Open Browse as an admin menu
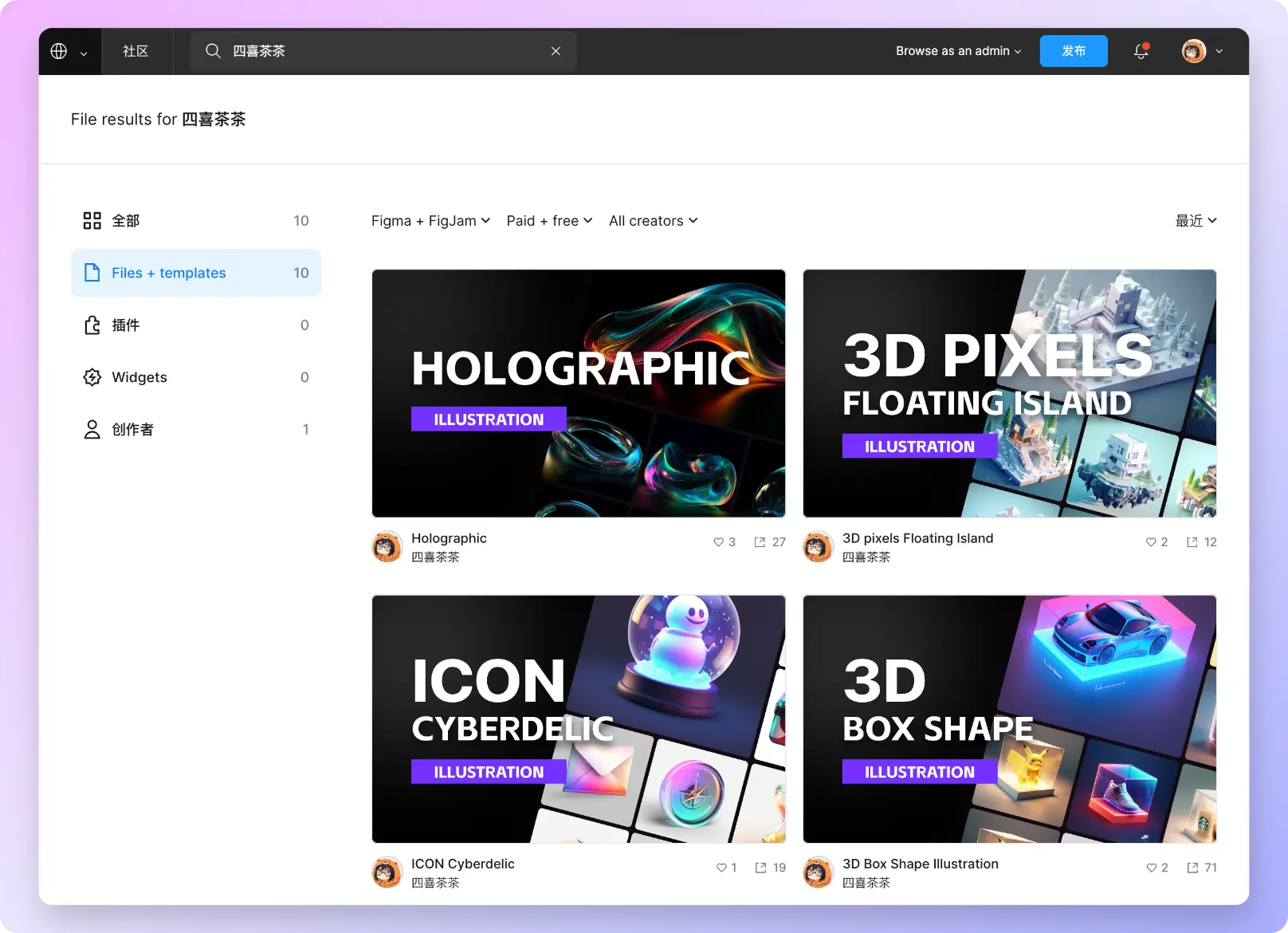 tap(958, 51)
